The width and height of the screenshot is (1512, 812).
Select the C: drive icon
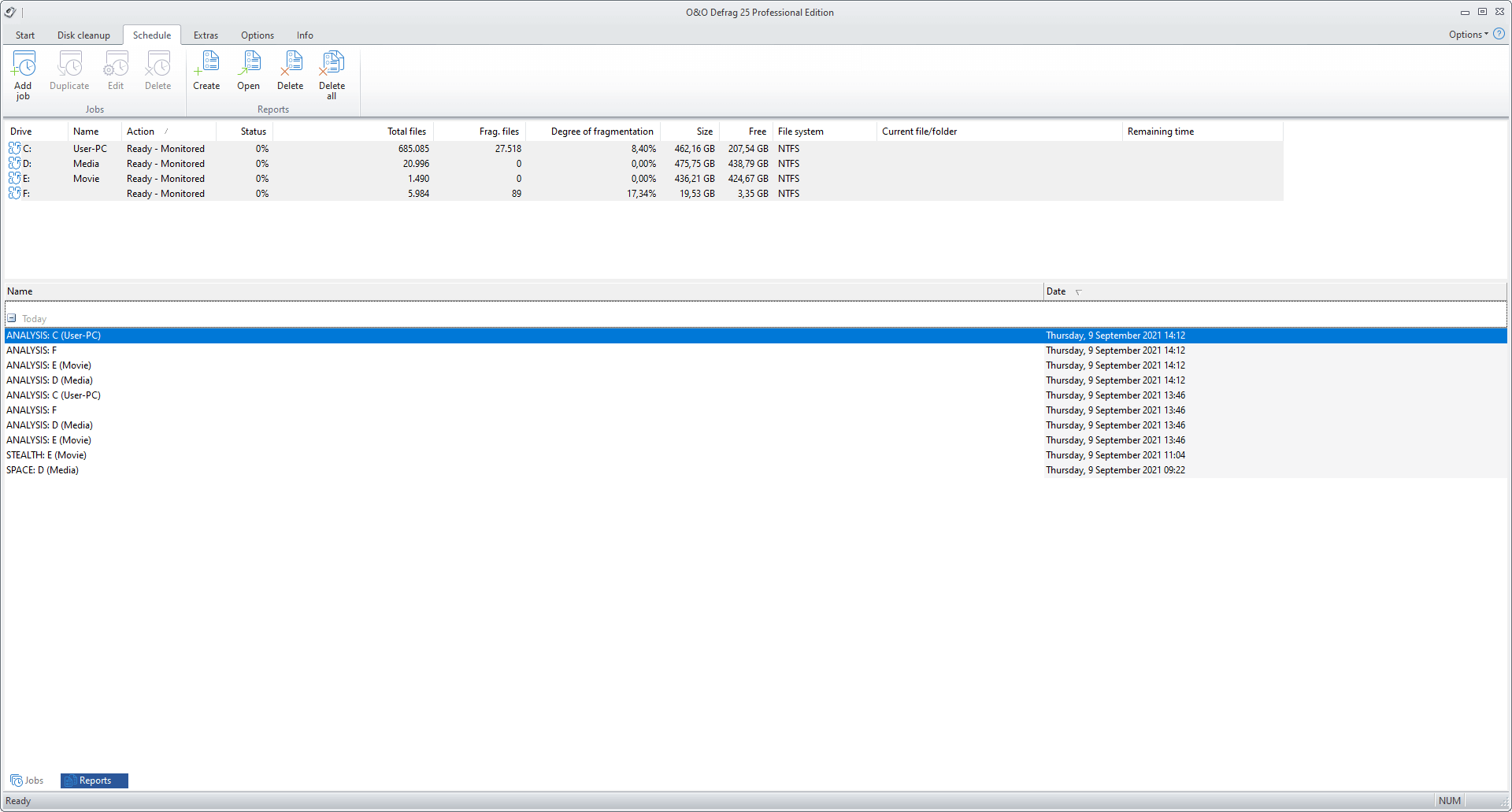coord(15,148)
